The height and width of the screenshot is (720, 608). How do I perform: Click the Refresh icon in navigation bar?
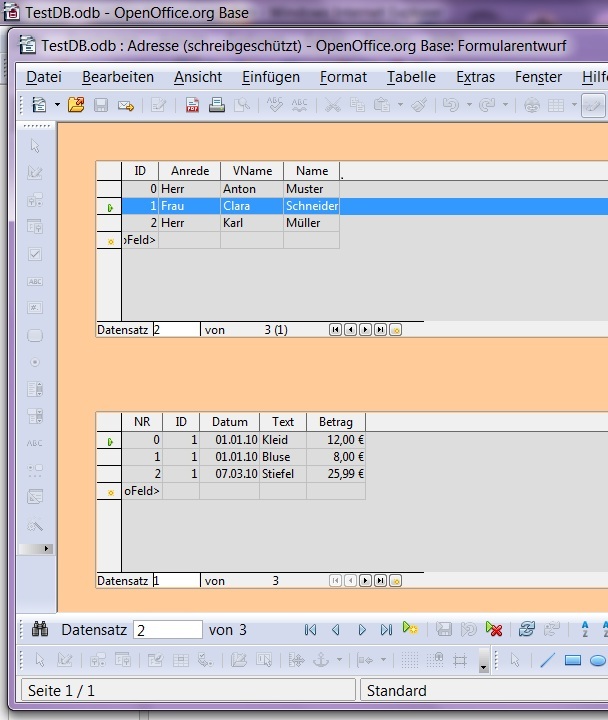526,630
